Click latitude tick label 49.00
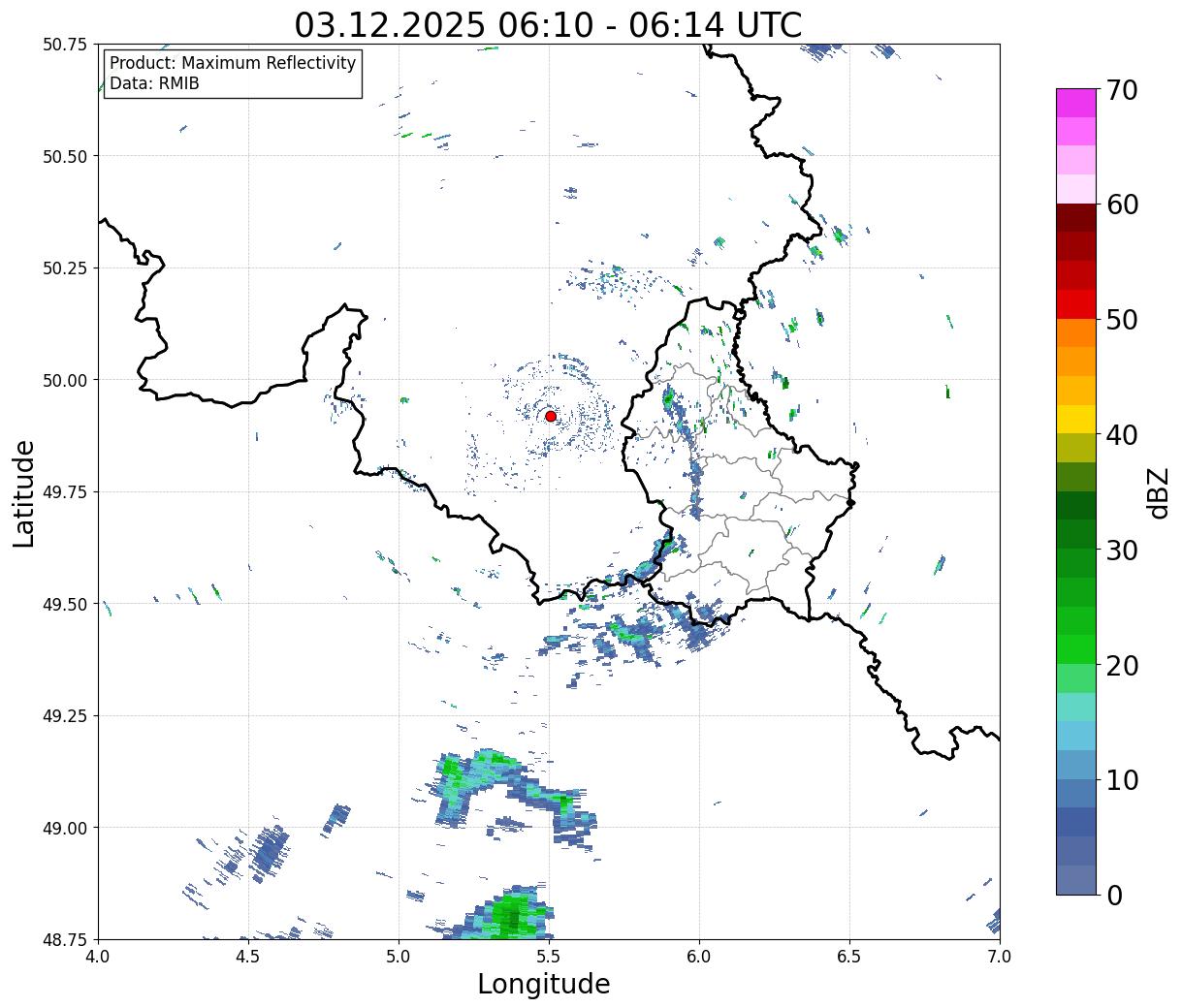 (65, 828)
